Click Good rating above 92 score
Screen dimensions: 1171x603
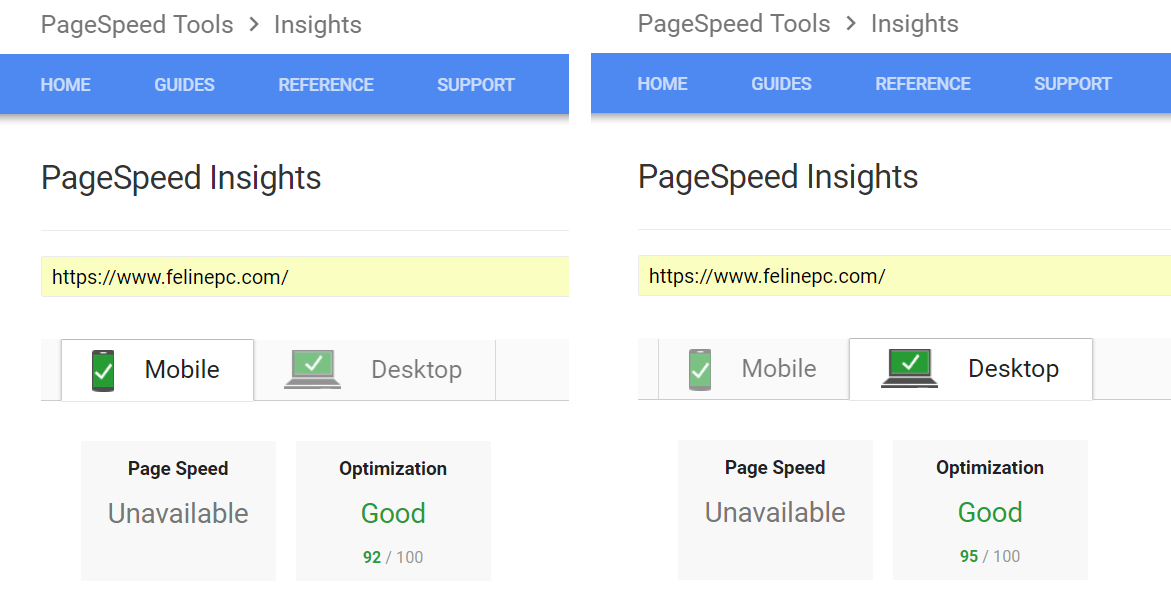[x=393, y=514]
